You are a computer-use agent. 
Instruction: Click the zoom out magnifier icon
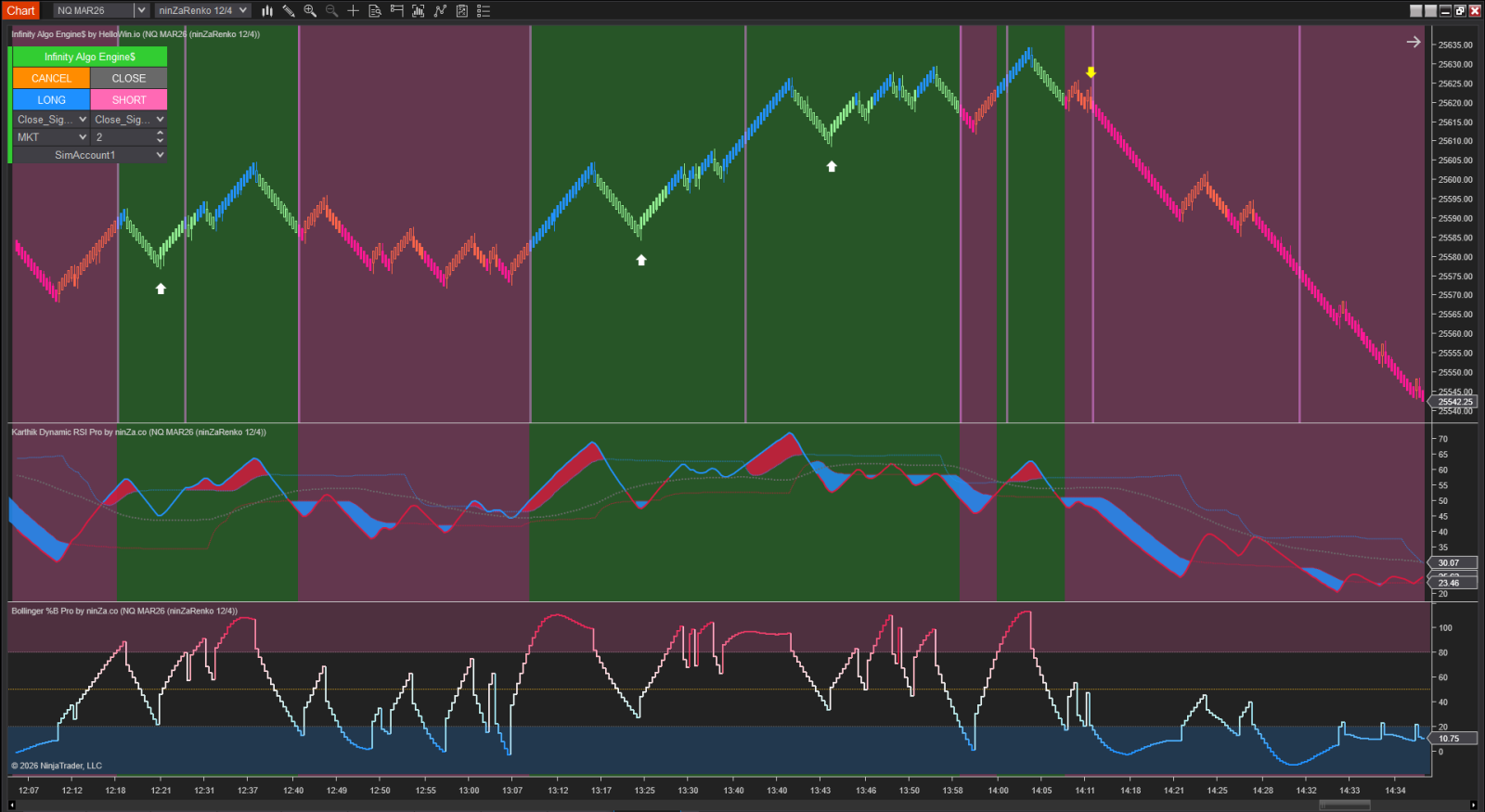[331, 11]
